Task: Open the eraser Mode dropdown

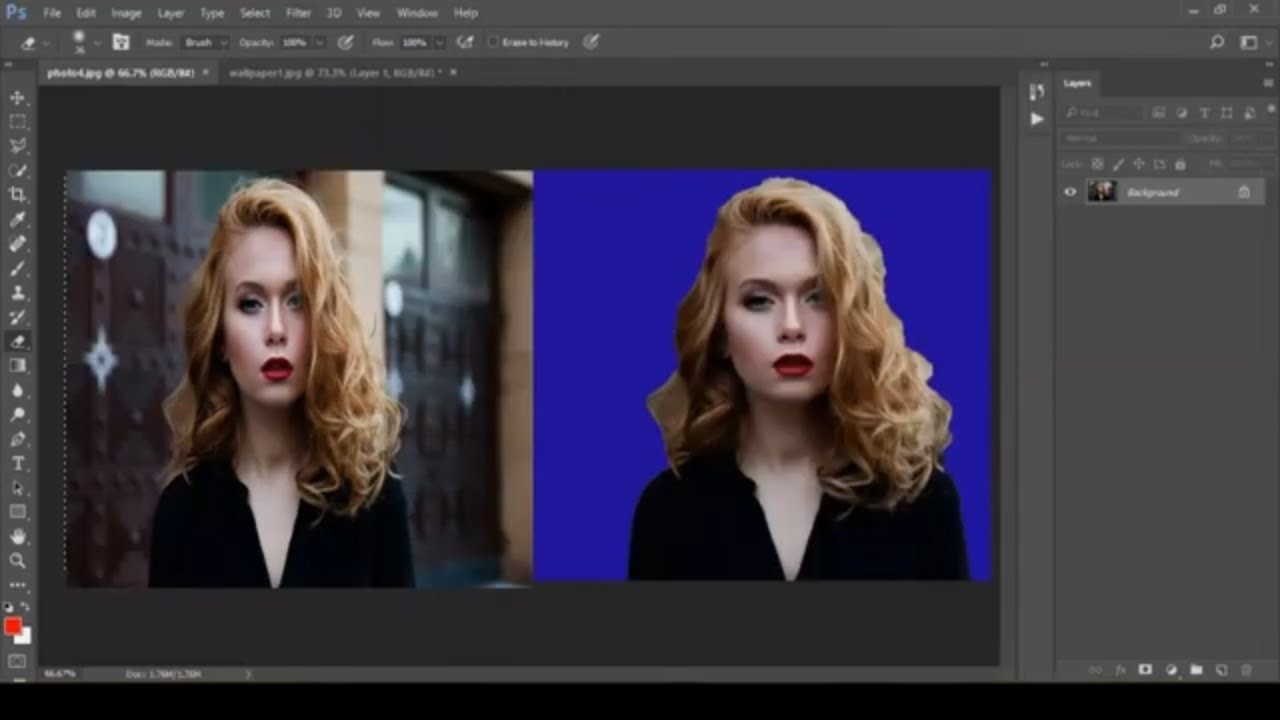Action: click(205, 42)
